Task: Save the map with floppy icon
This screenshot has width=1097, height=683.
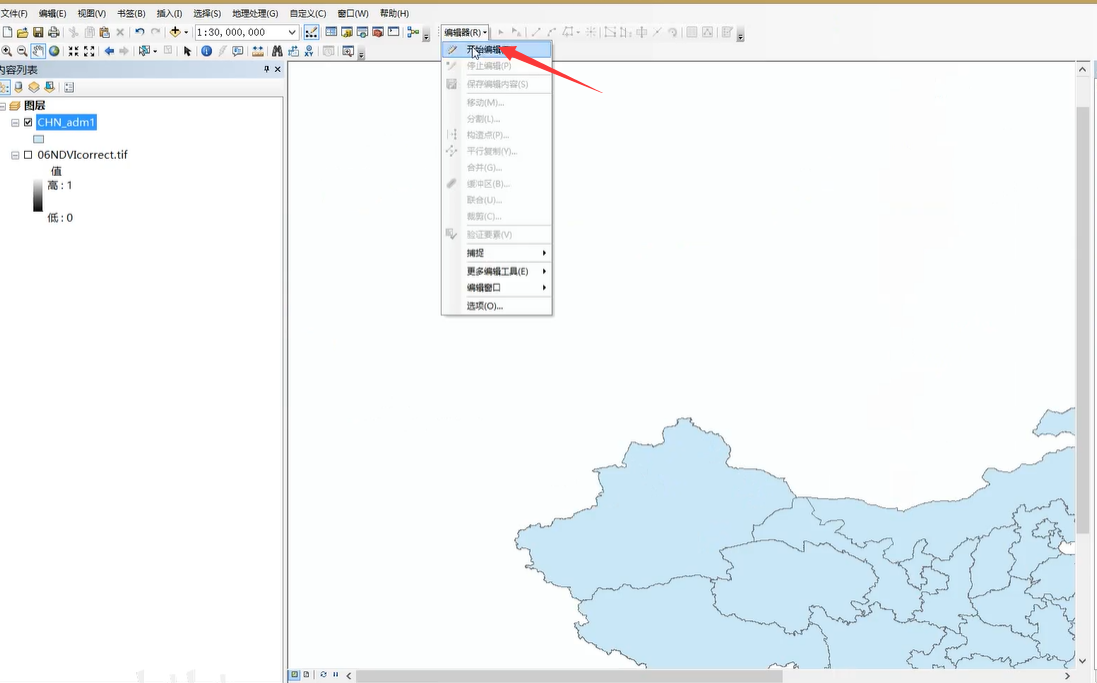Action: [x=38, y=32]
